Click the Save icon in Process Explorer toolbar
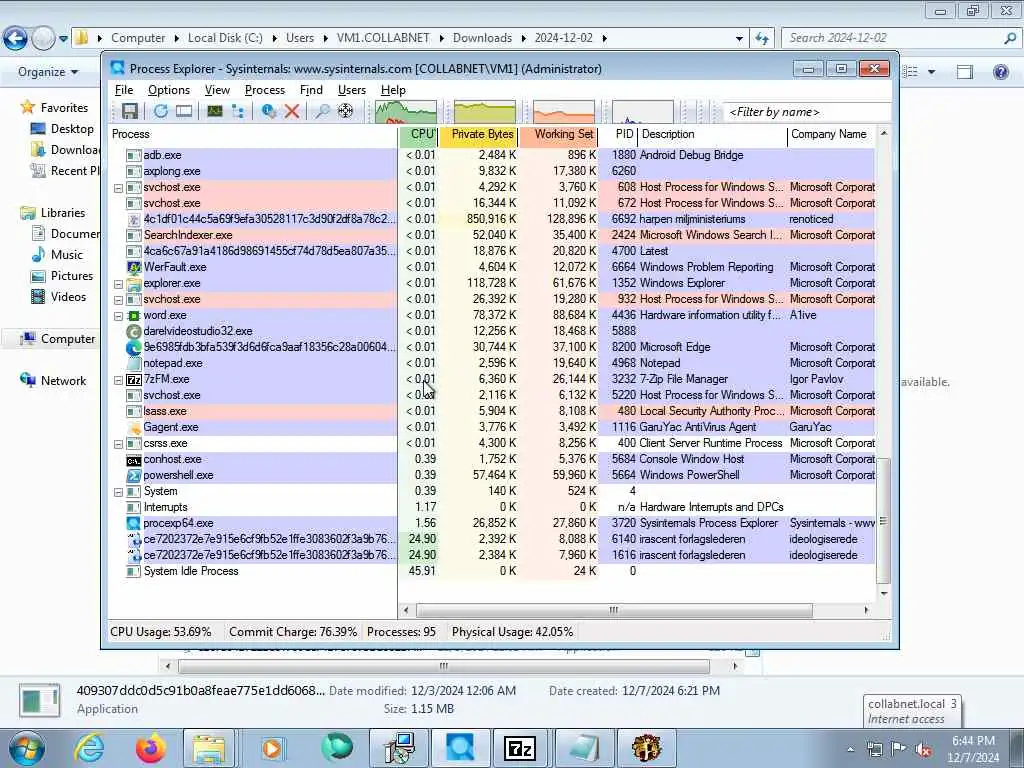The width and height of the screenshot is (1024, 768). [x=130, y=112]
